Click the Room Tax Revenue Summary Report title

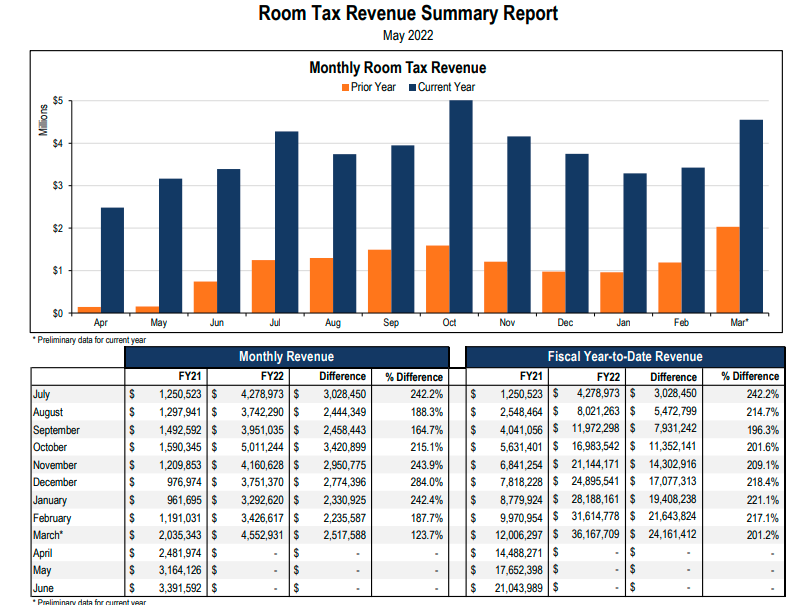408,13
